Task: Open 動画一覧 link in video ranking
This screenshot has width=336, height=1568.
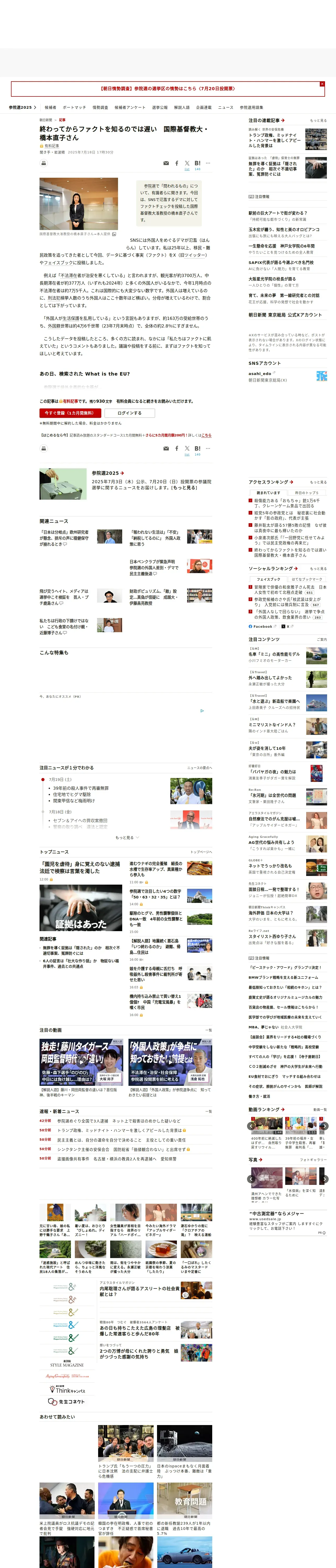Action: 320,1110
